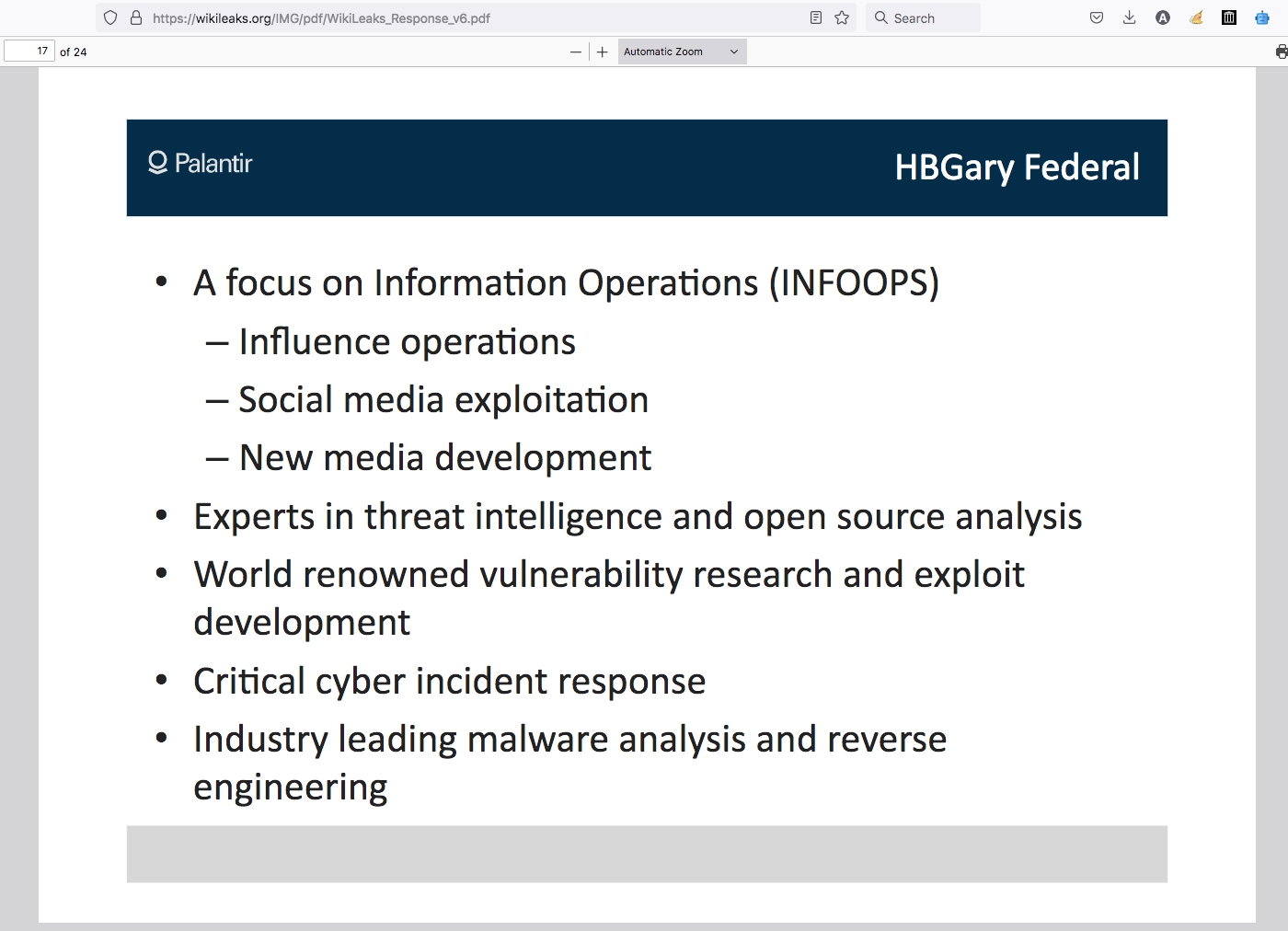Click the 'Social media exploitation' sub-bullet

coord(443,400)
